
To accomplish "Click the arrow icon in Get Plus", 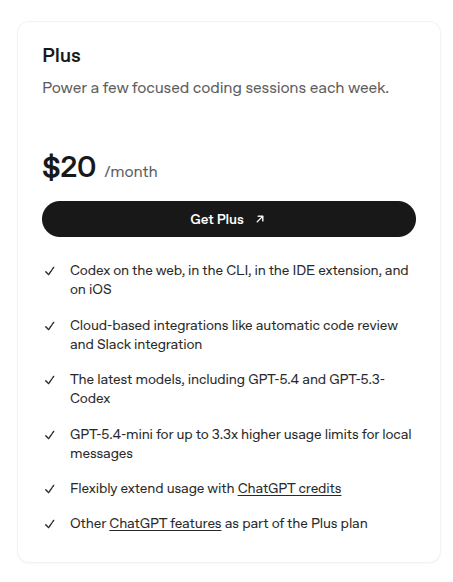I will (260, 219).
